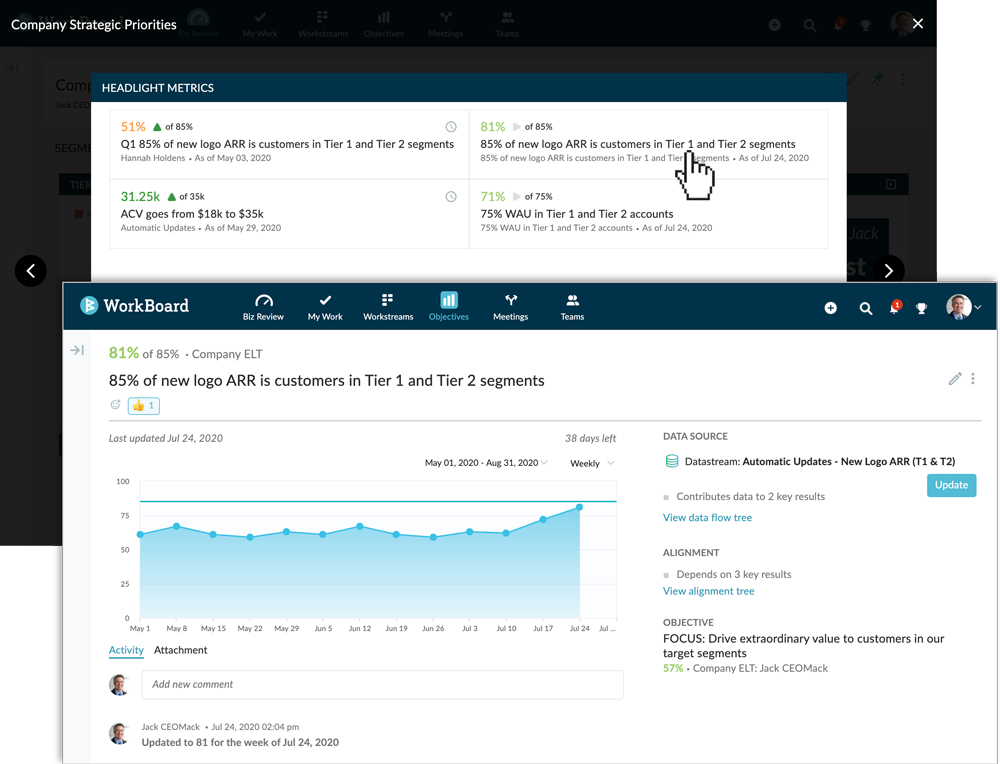Expand the date range May 01 - Aug 31 dropdown

click(486, 463)
